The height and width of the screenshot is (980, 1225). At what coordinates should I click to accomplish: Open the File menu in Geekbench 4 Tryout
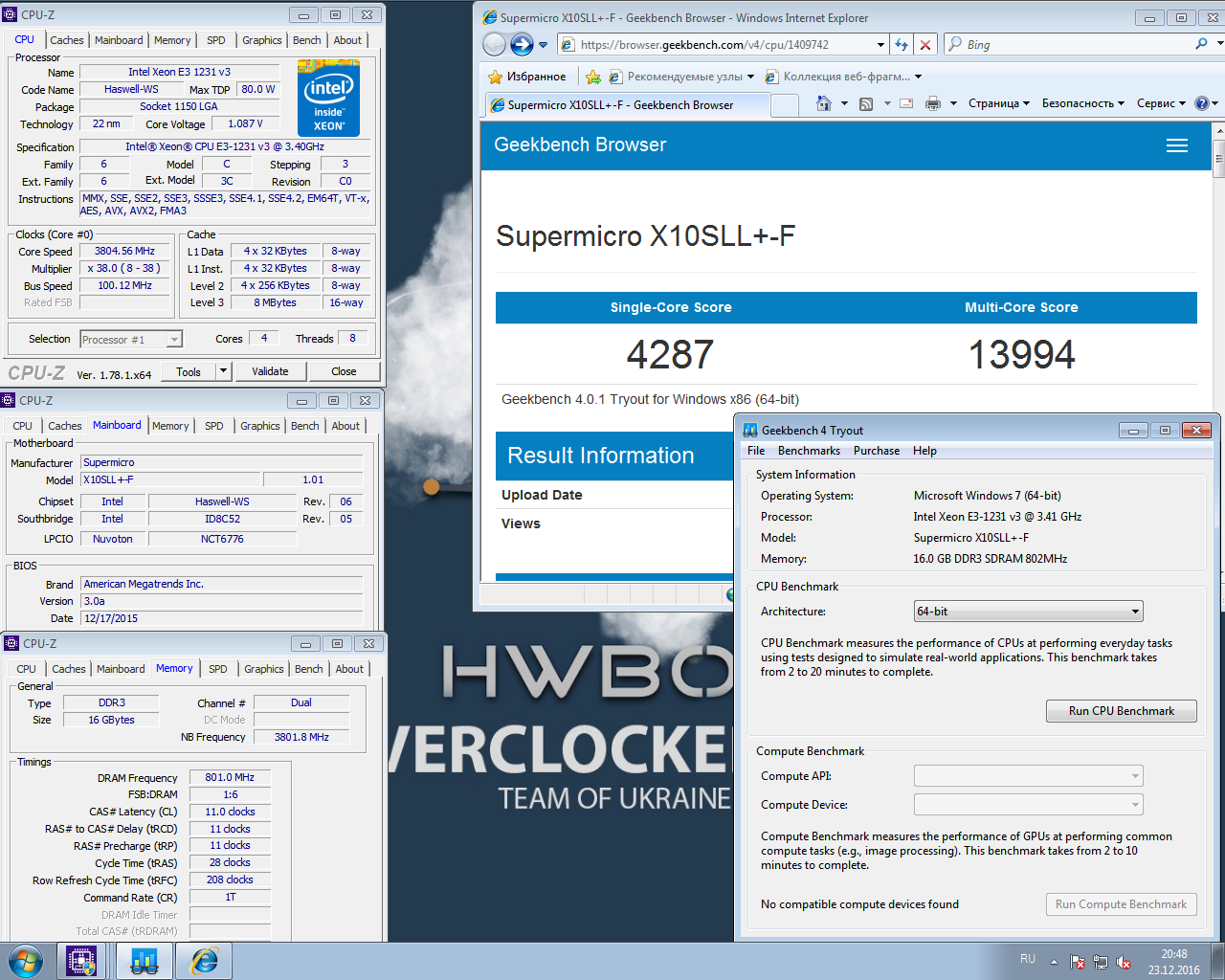click(x=756, y=451)
